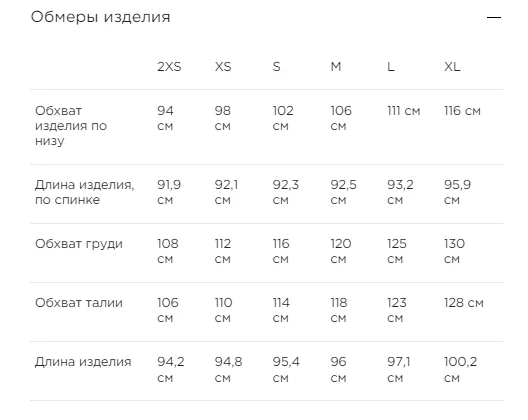Click the bottom Длина изделия row label
The height and width of the screenshot is (420, 528).
[x=83, y=362]
